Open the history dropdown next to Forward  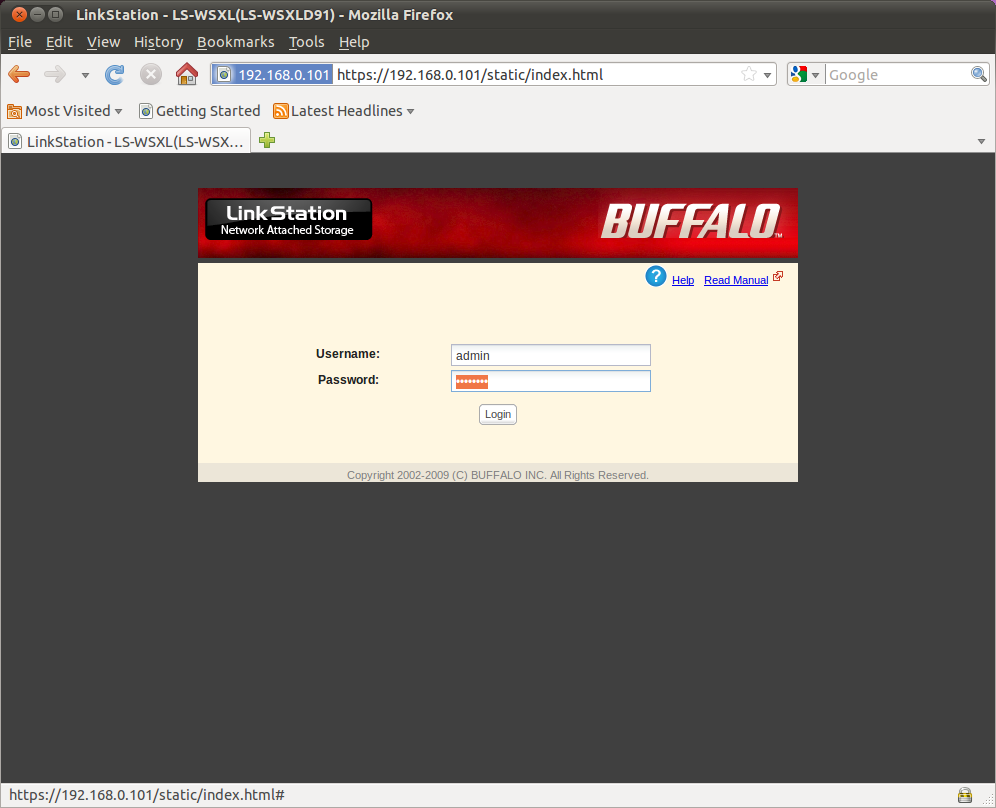85,75
